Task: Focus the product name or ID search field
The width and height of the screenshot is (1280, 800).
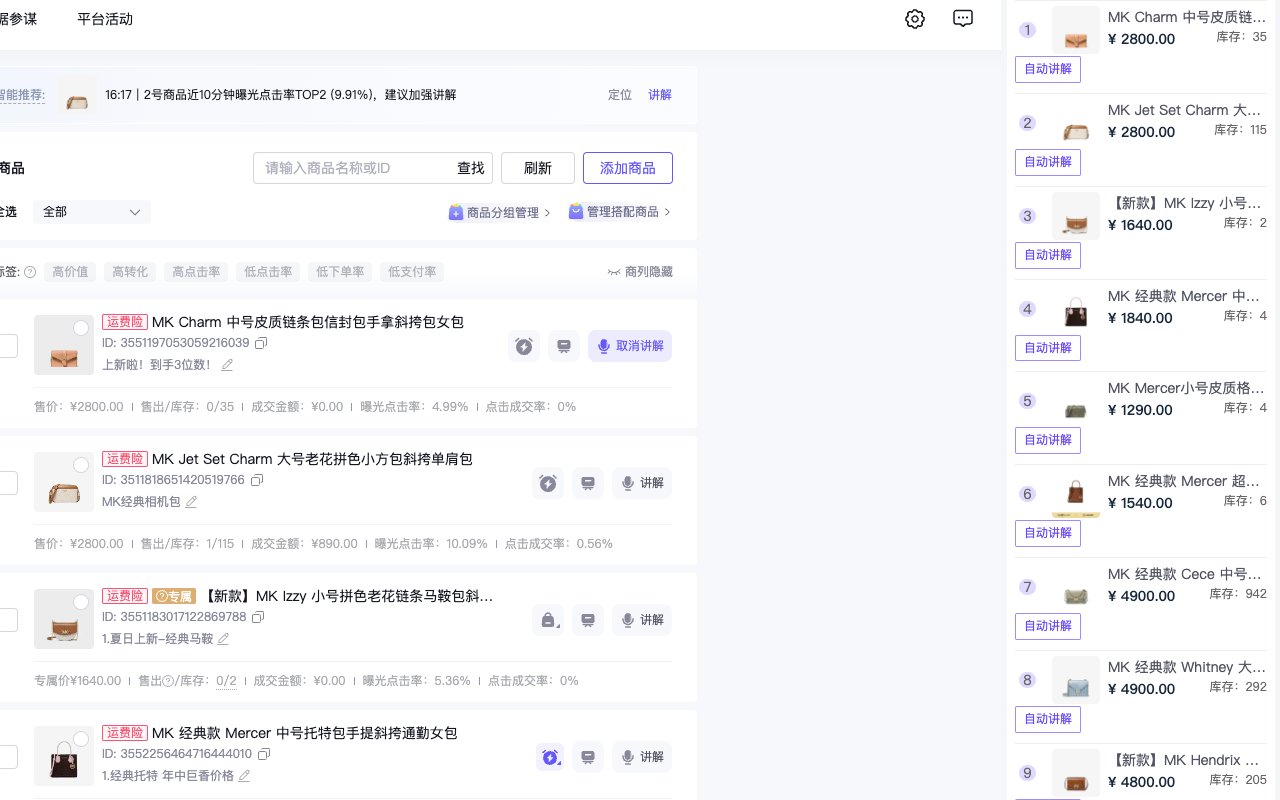Action: (x=353, y=168)
